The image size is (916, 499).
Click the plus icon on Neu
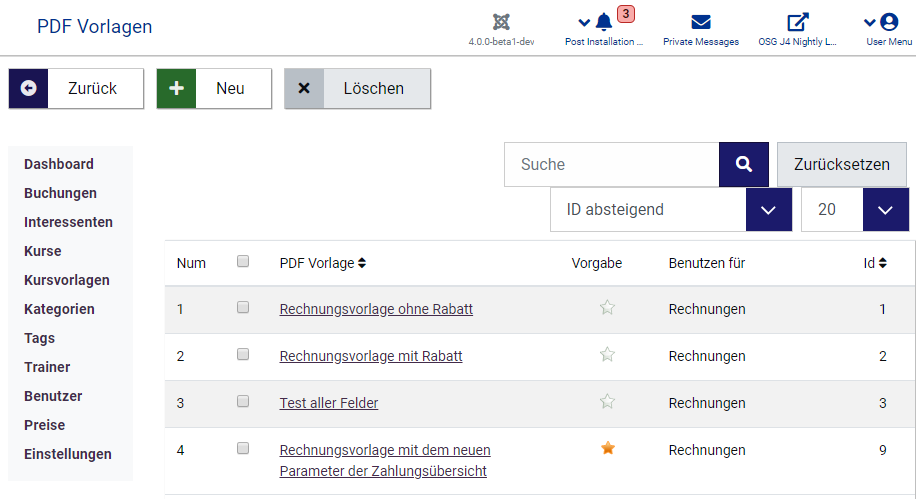tap(176, 88)
